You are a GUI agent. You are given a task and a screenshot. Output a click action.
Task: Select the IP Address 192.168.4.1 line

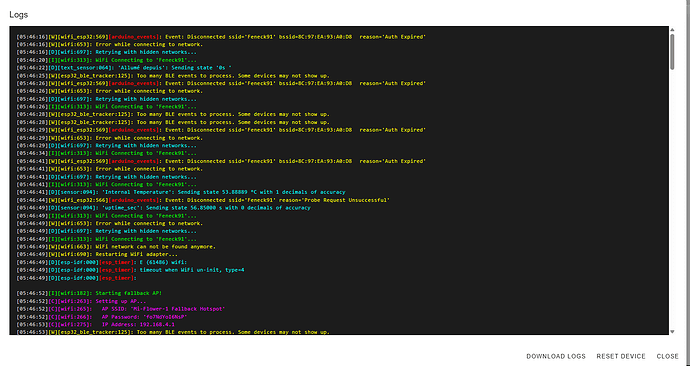[95, 325]
